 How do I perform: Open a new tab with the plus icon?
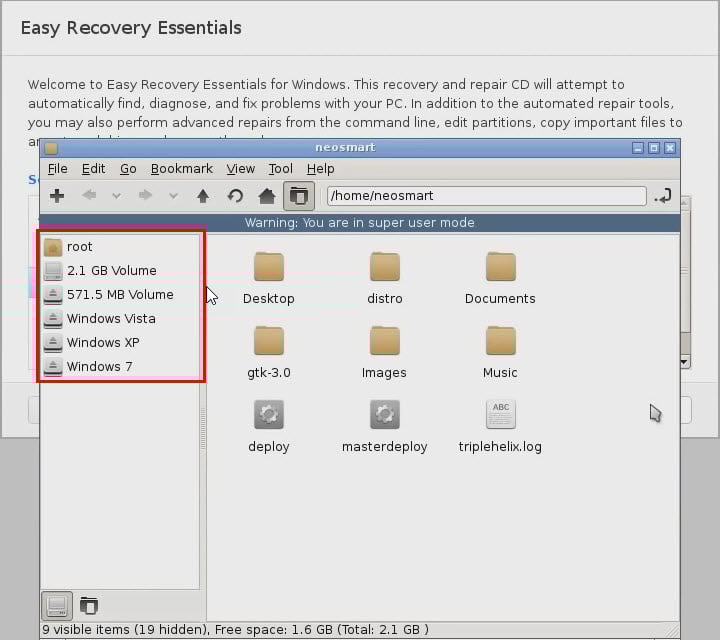[57, 196]
